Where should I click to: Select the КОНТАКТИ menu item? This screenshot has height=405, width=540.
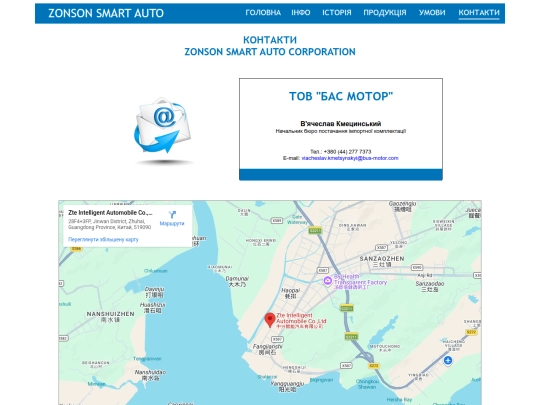[479, 13]
